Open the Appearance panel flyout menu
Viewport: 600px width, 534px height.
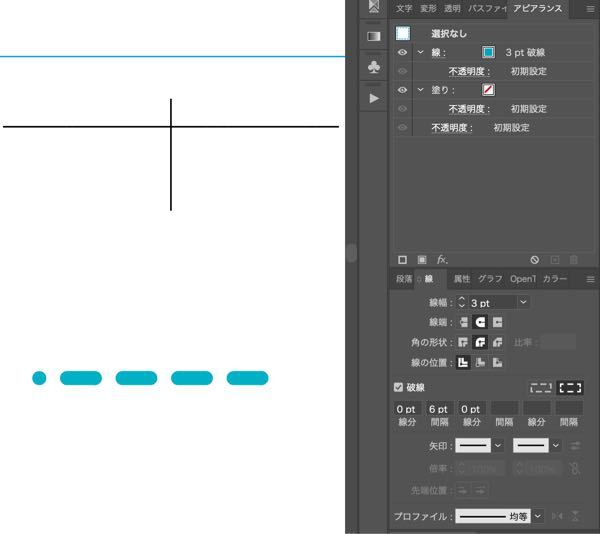pos(590,9)
